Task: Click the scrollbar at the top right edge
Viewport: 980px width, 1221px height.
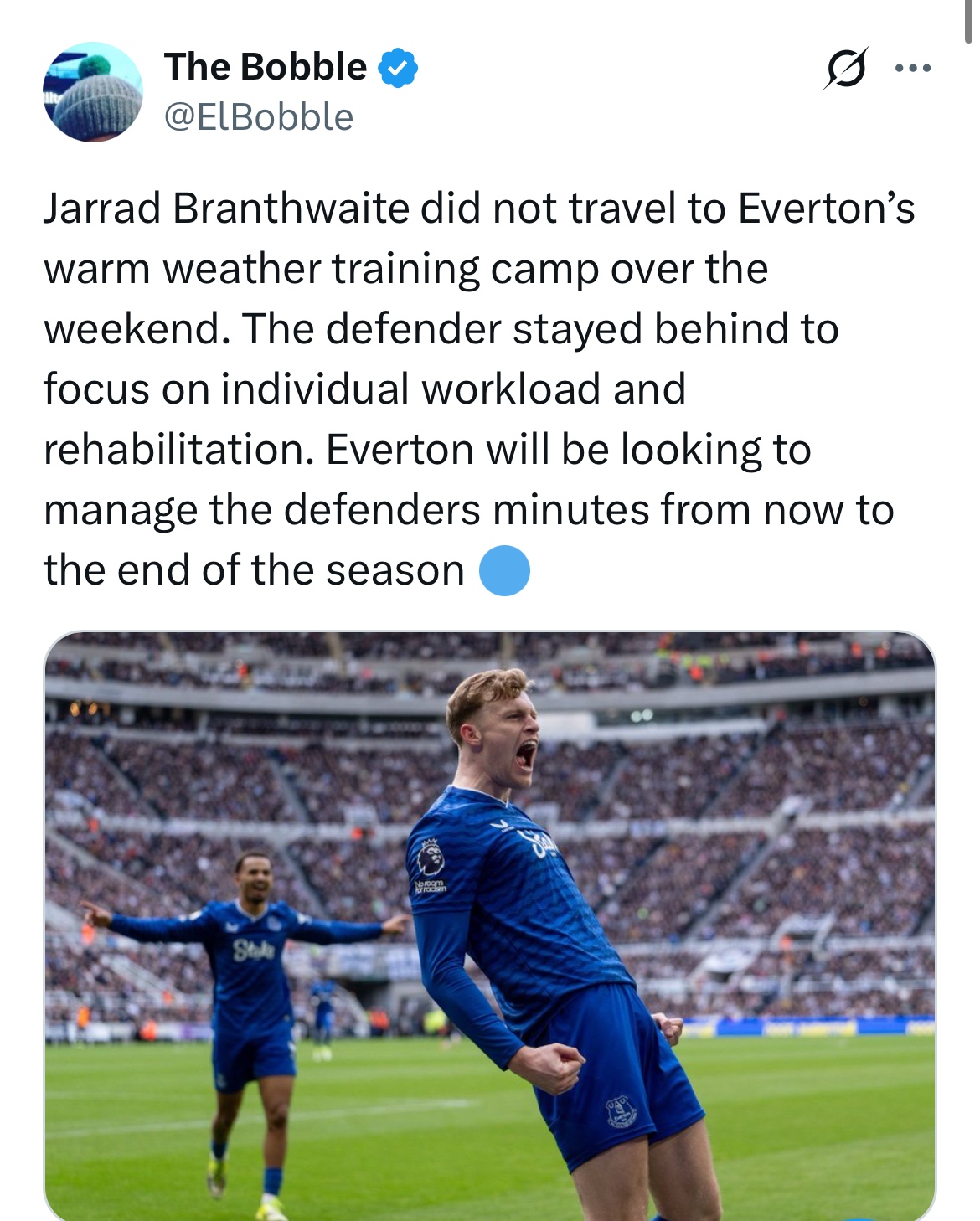Action: tap(969, 20)
